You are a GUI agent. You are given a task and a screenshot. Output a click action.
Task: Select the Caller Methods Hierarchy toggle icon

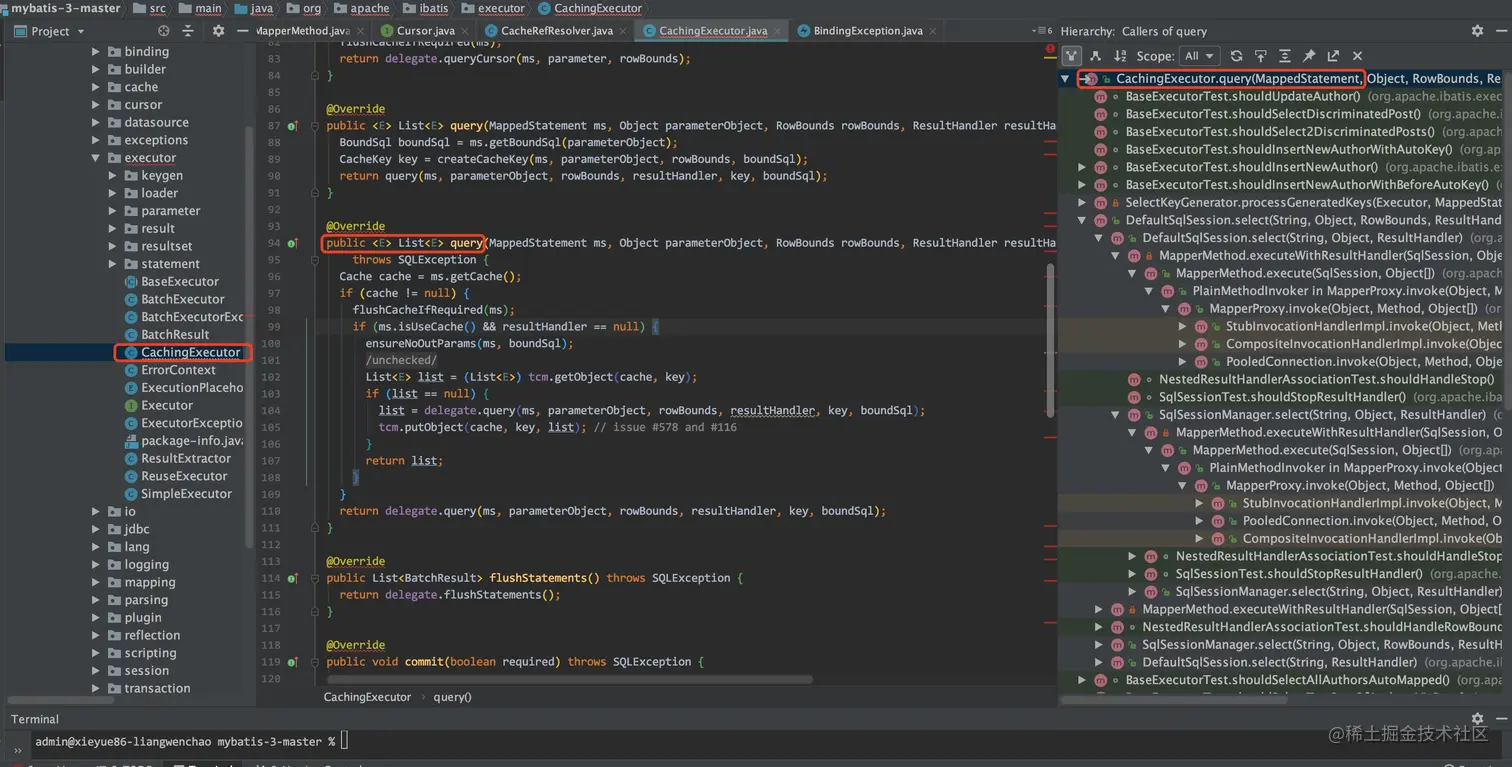tap(1072, 56)
